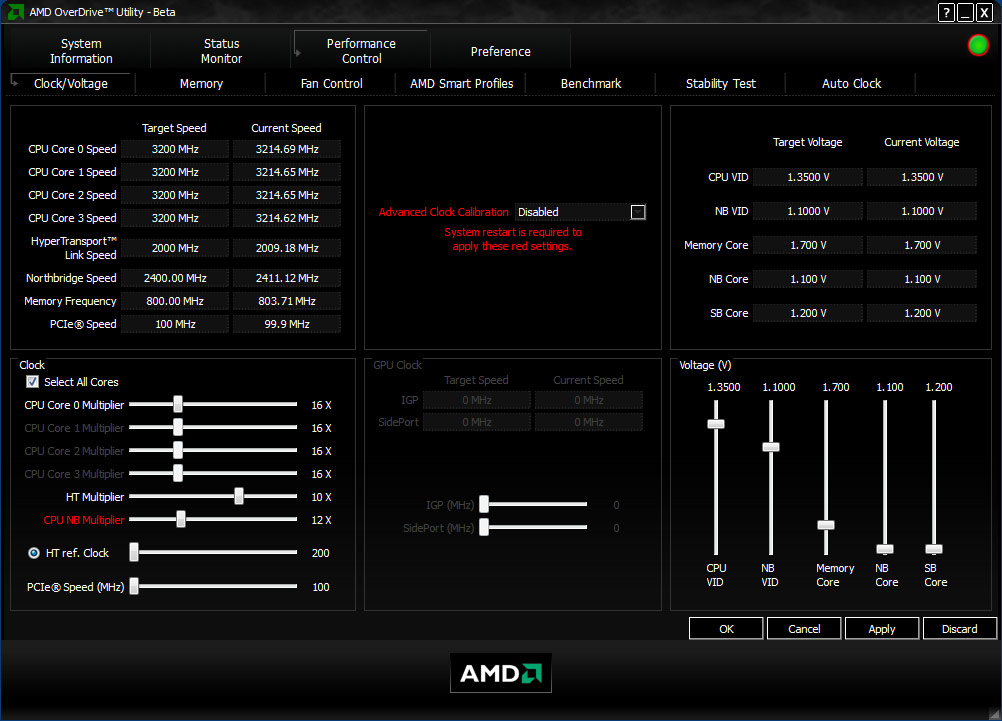Click the red CPU NB Multiplier label
This screenshot has width=1002, height=721.
tap(84, 520)
